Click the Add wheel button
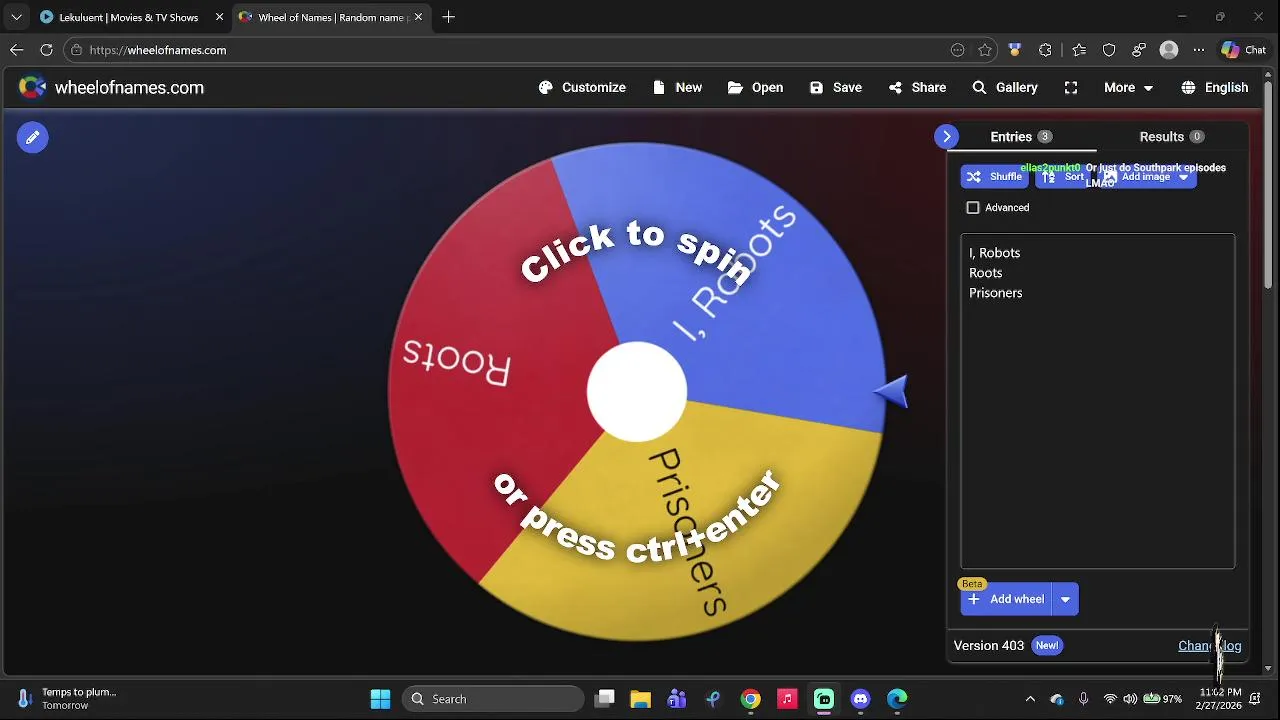1280x720 pixels. pos(1006,599)
